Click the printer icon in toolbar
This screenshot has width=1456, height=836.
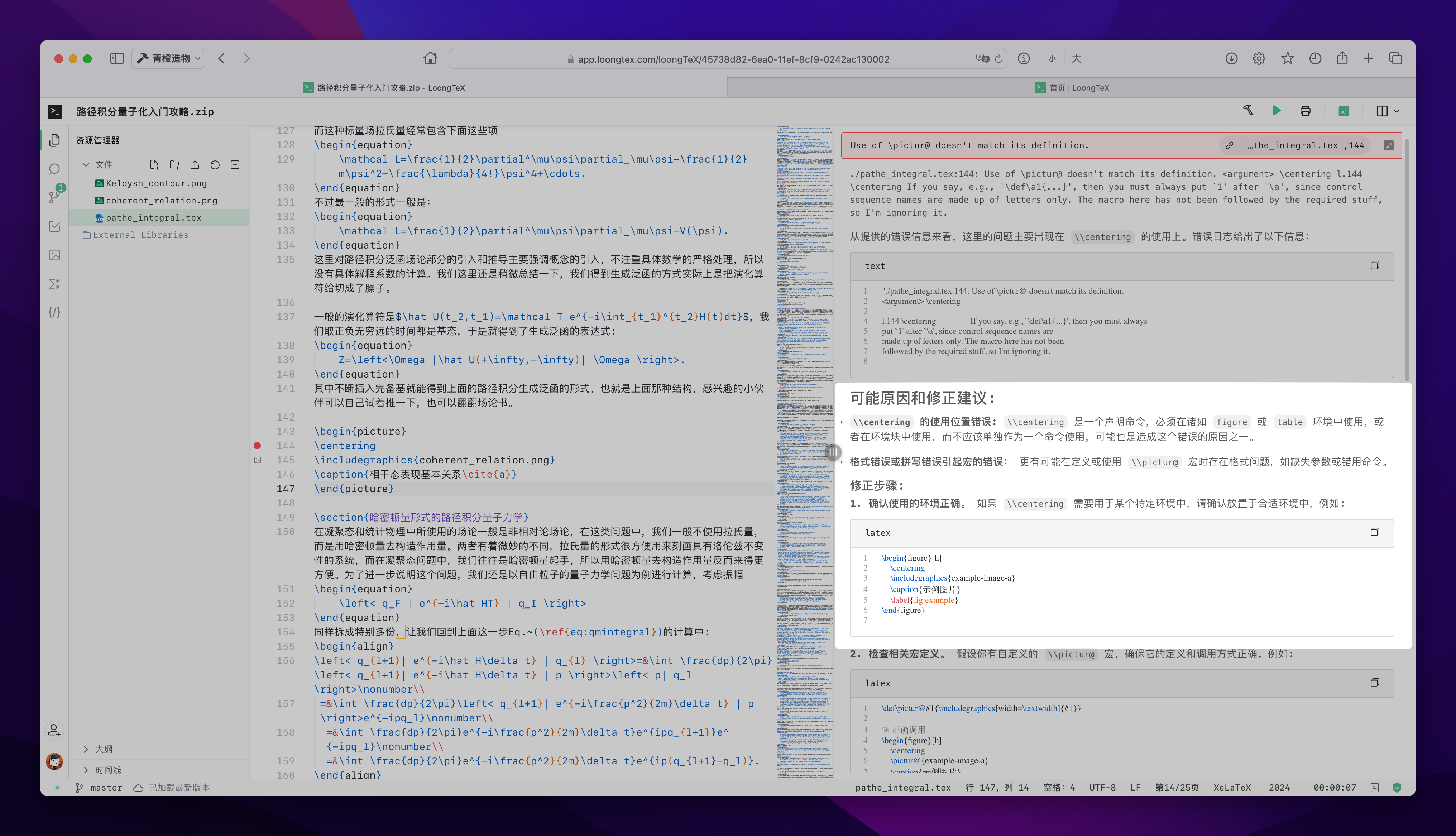pyautogui.click(x=1305, y=111)
